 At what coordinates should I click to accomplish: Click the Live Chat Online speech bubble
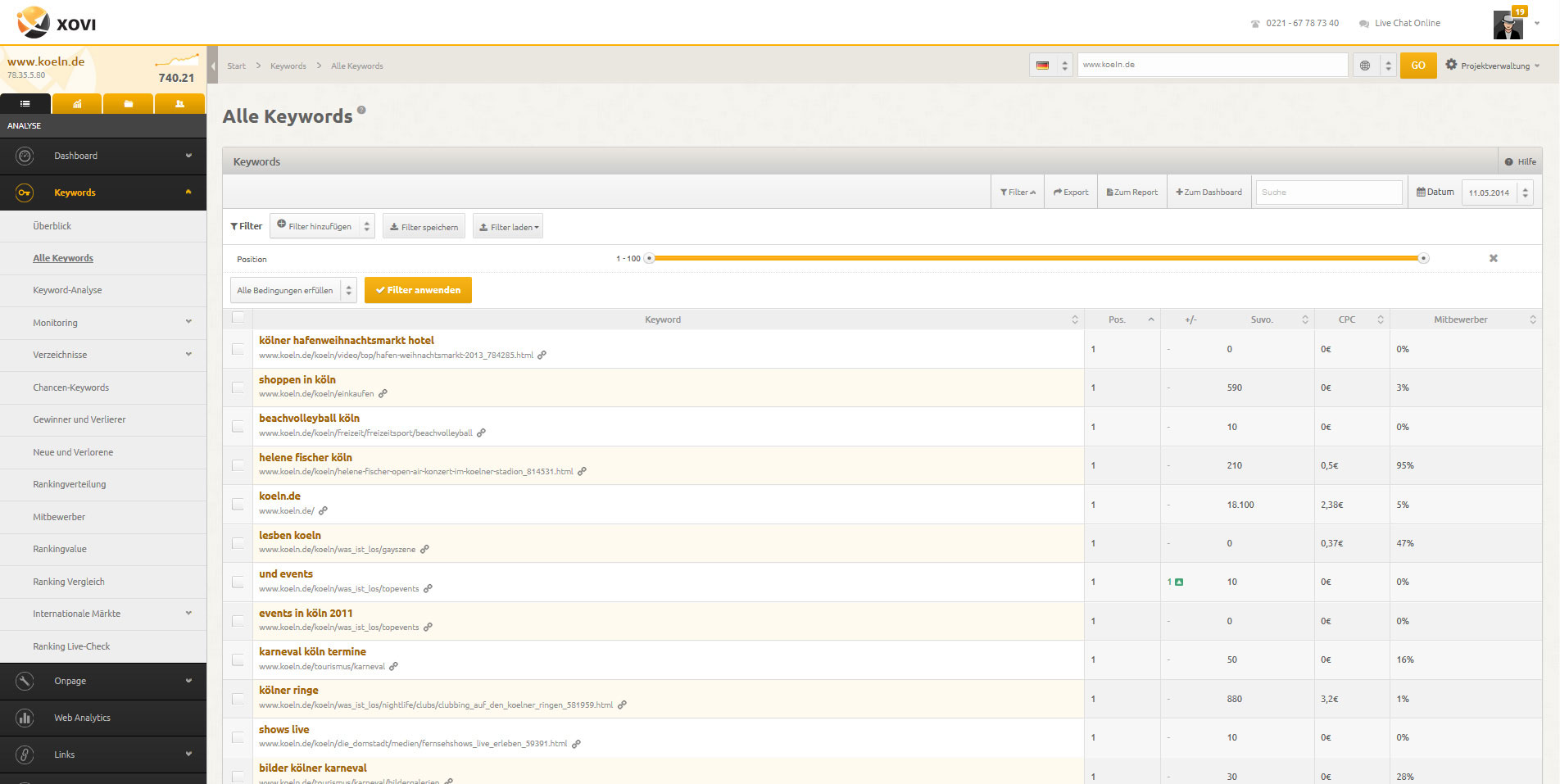click(1363, 24)
